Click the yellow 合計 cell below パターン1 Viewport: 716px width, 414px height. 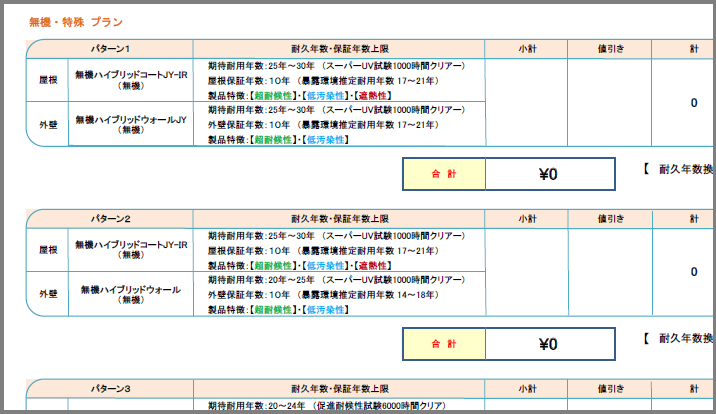(x=443, y=174)
